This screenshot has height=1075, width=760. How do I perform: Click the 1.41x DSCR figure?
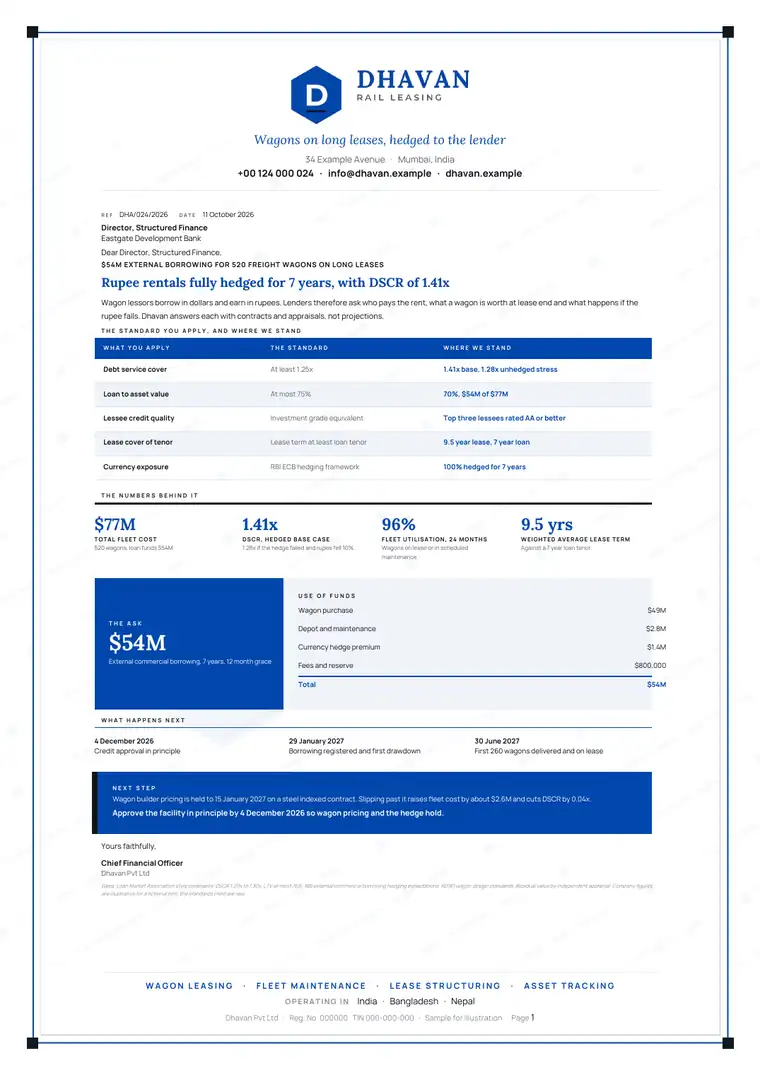click(260, 524)
